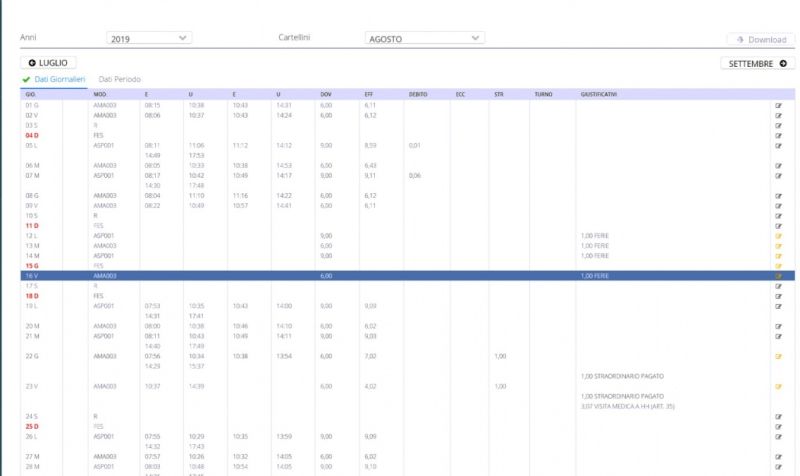Click 1,00 FERIE on the 12 L row
800x476 pixels.
tap(595, 236)
